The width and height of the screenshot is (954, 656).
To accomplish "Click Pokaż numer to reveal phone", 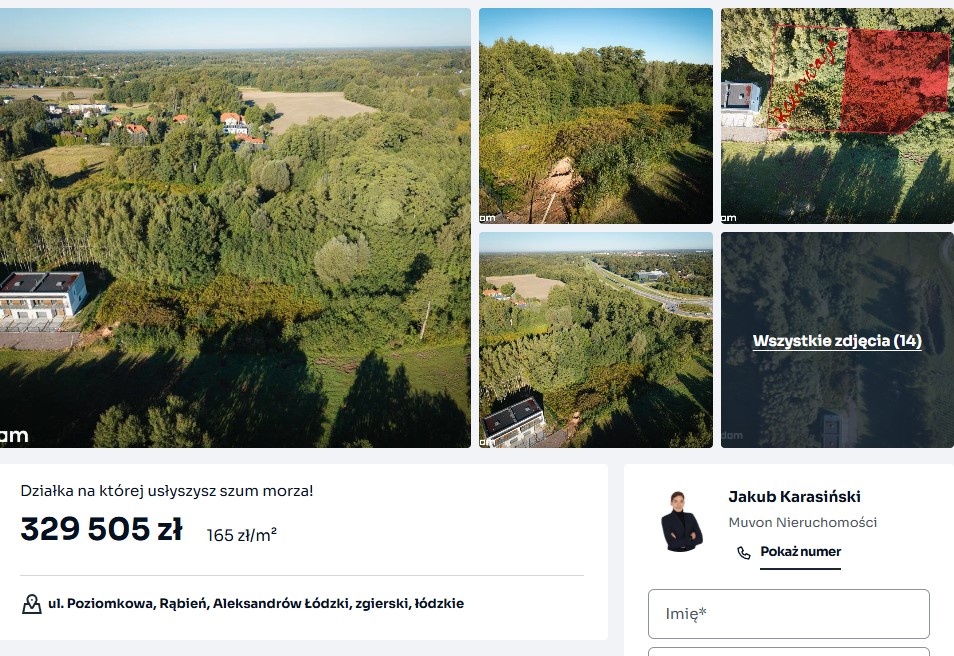I will click(x=800, y=551).
